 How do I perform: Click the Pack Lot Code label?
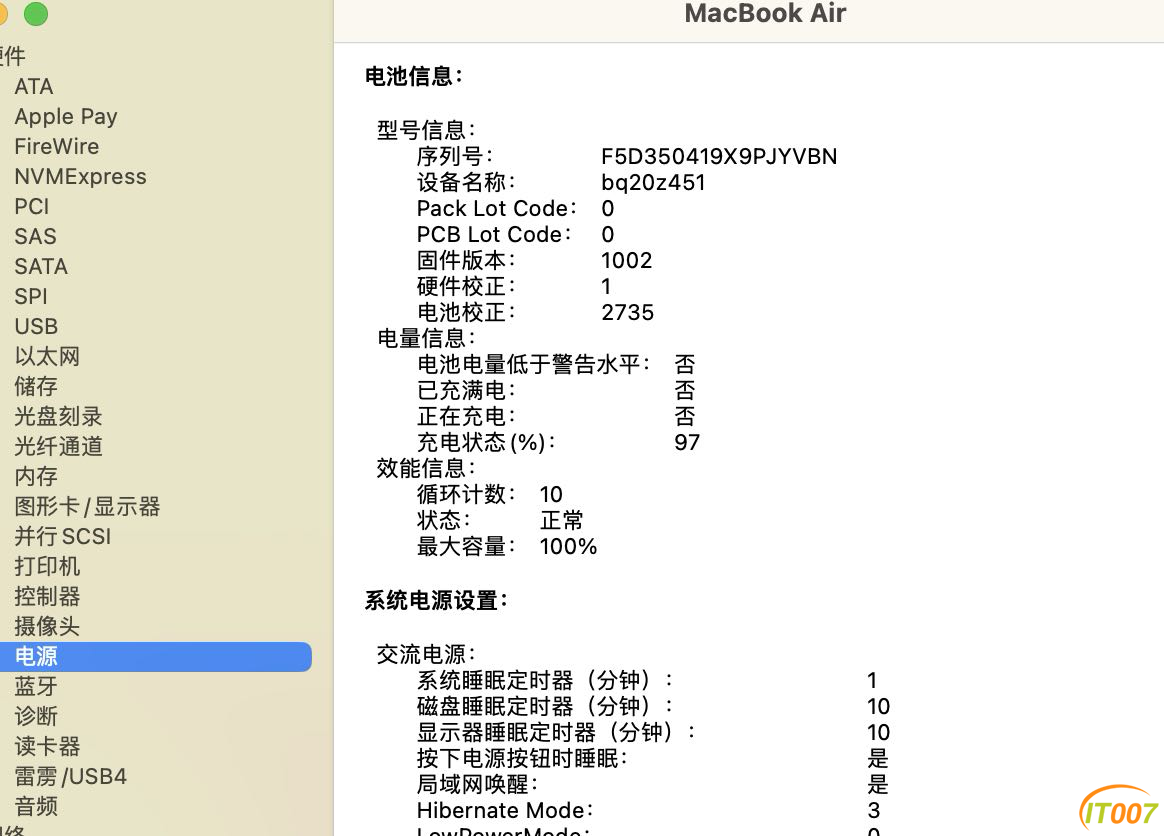pyautogui.click(x=496, y=209)
